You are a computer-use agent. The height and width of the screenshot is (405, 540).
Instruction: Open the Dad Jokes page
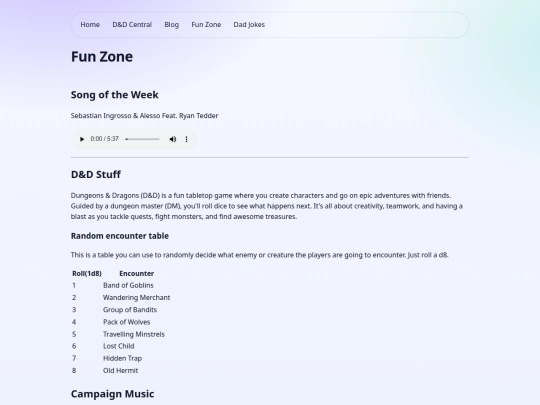point(249,25)
